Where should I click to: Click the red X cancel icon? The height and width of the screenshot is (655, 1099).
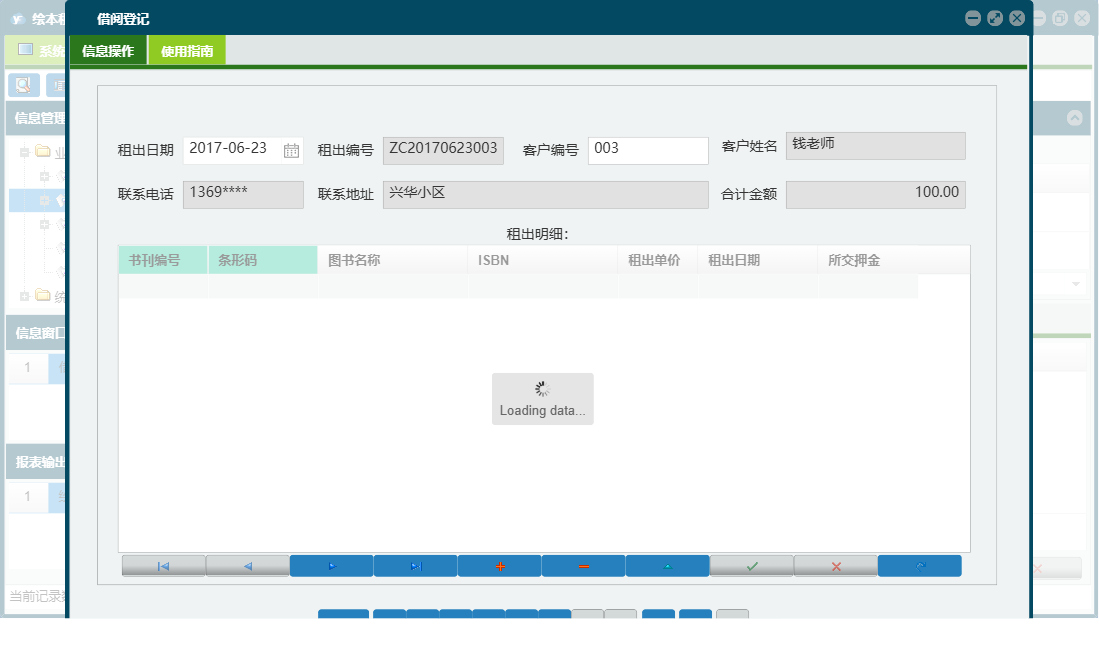pos(835,565)
